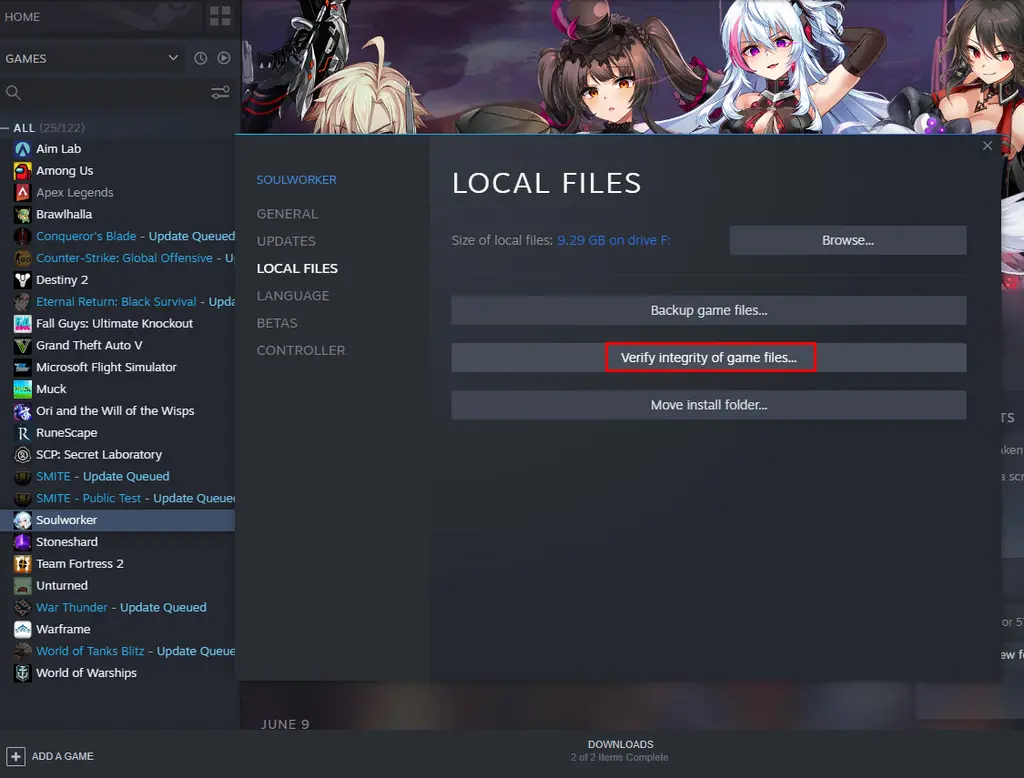
Task: Open the General settings tab
Action: (287, 214)
